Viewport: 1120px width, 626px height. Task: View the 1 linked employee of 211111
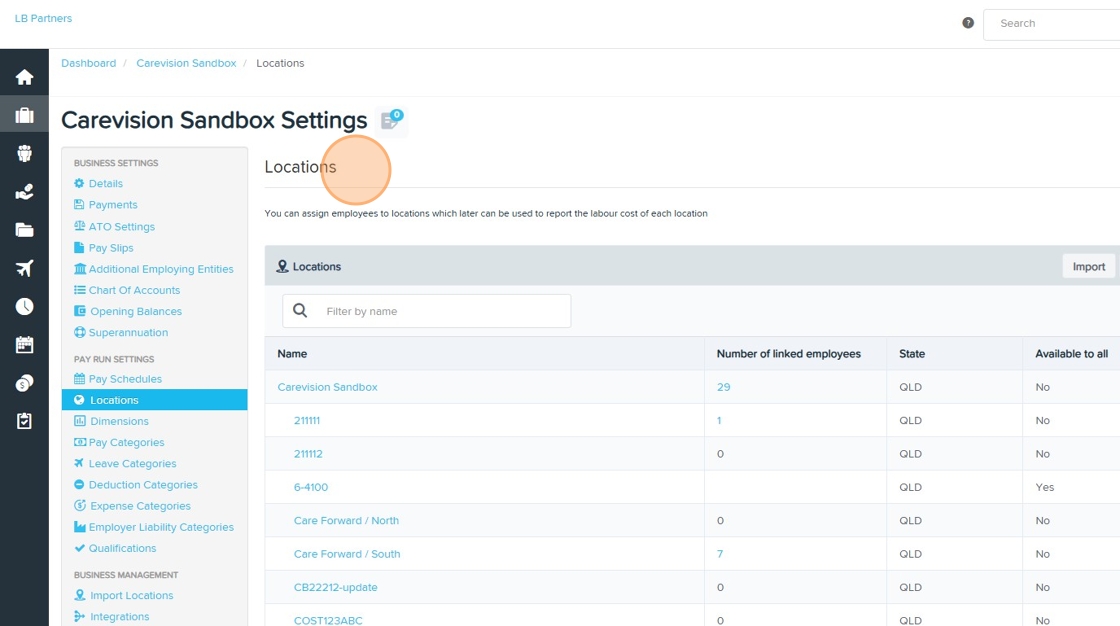coord(719,420)
